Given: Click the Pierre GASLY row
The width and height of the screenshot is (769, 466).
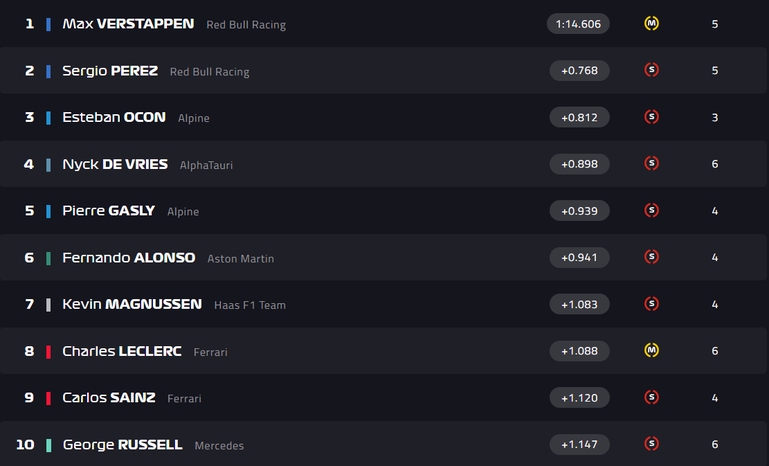Looking at the screenshot, I should (x=384, y=210).
